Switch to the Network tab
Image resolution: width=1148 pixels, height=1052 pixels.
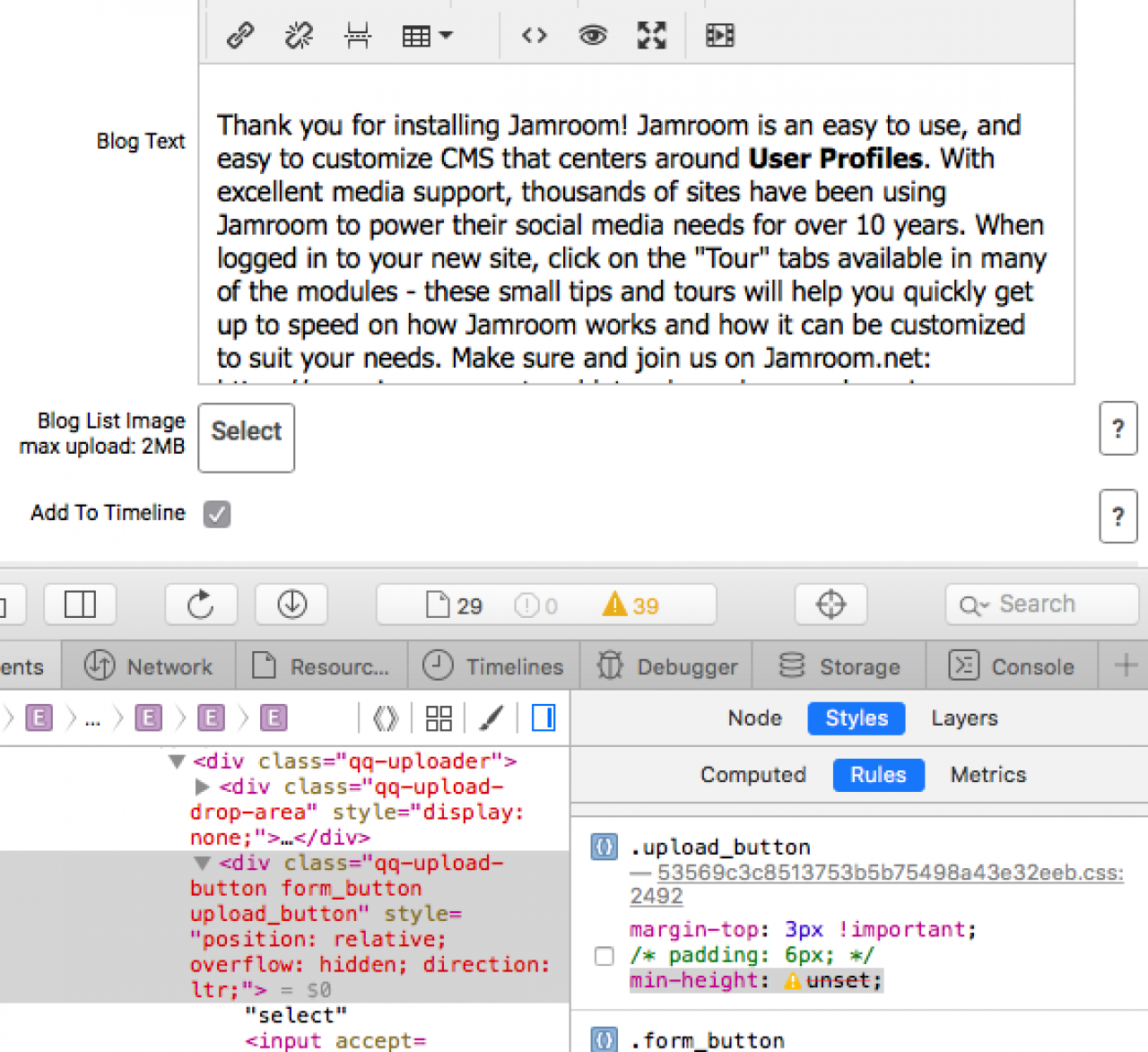coord(149,667)
